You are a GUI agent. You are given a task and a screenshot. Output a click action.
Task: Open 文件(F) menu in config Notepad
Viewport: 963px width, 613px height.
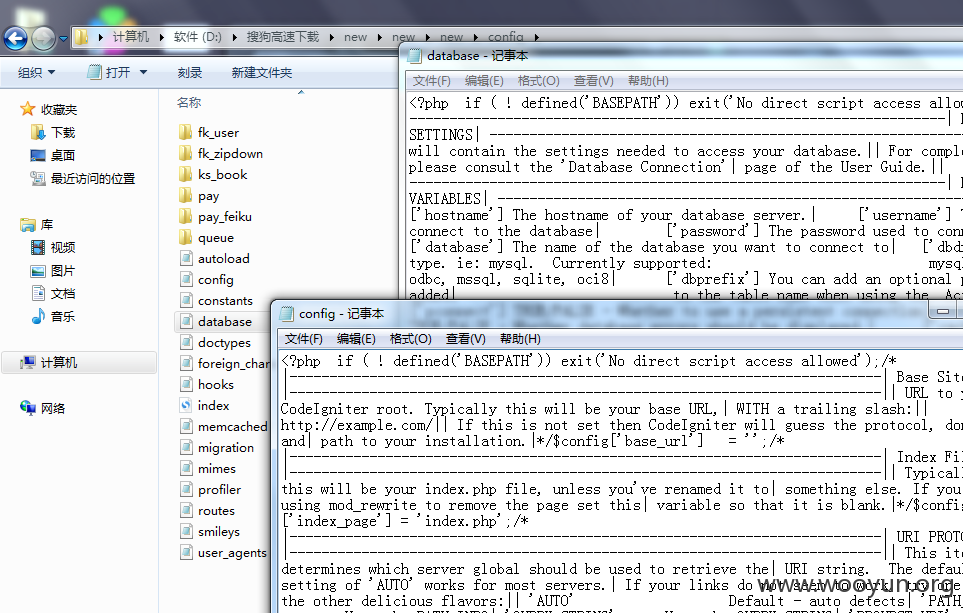pyautogui.click(x=303, y=339)
